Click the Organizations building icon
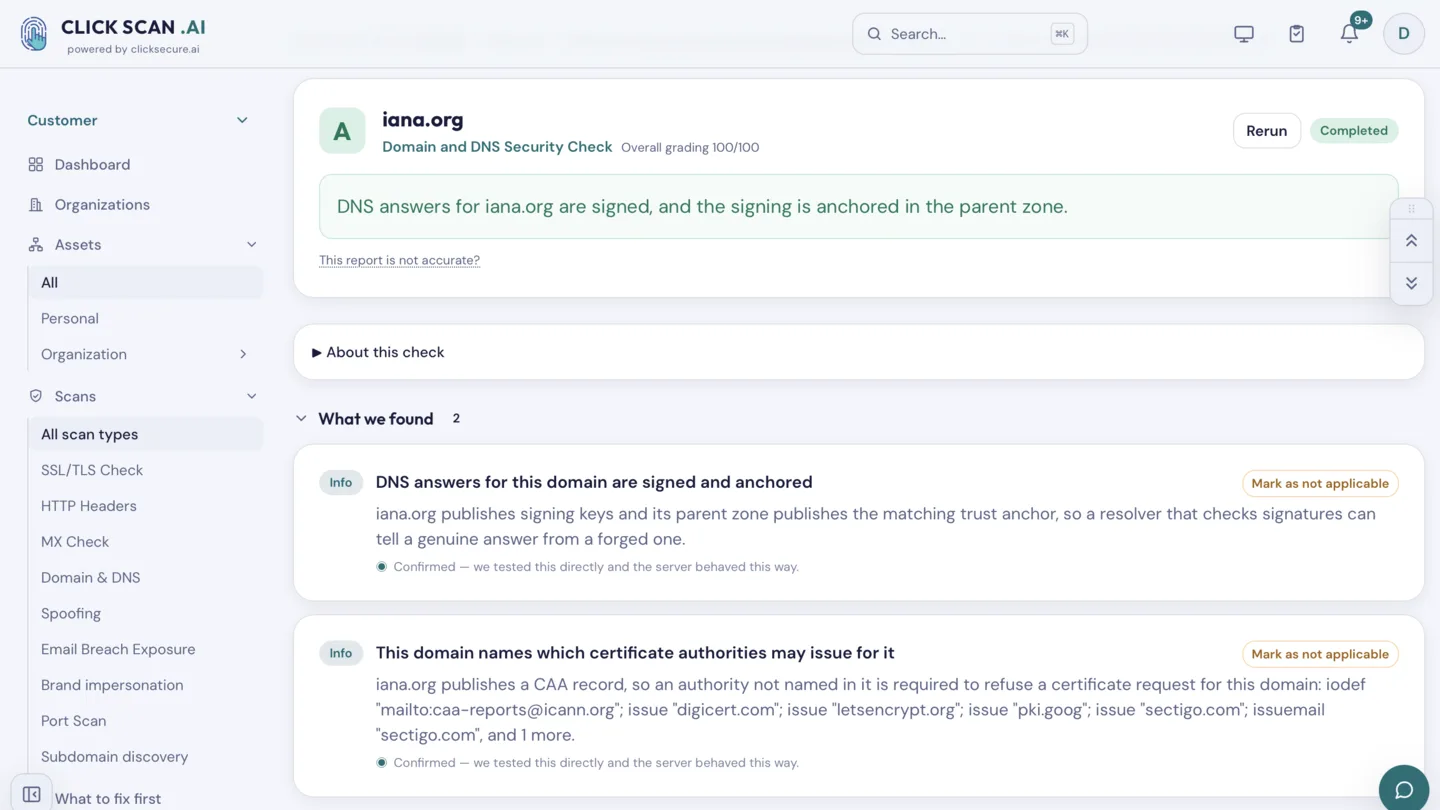 tap(36, 205)
